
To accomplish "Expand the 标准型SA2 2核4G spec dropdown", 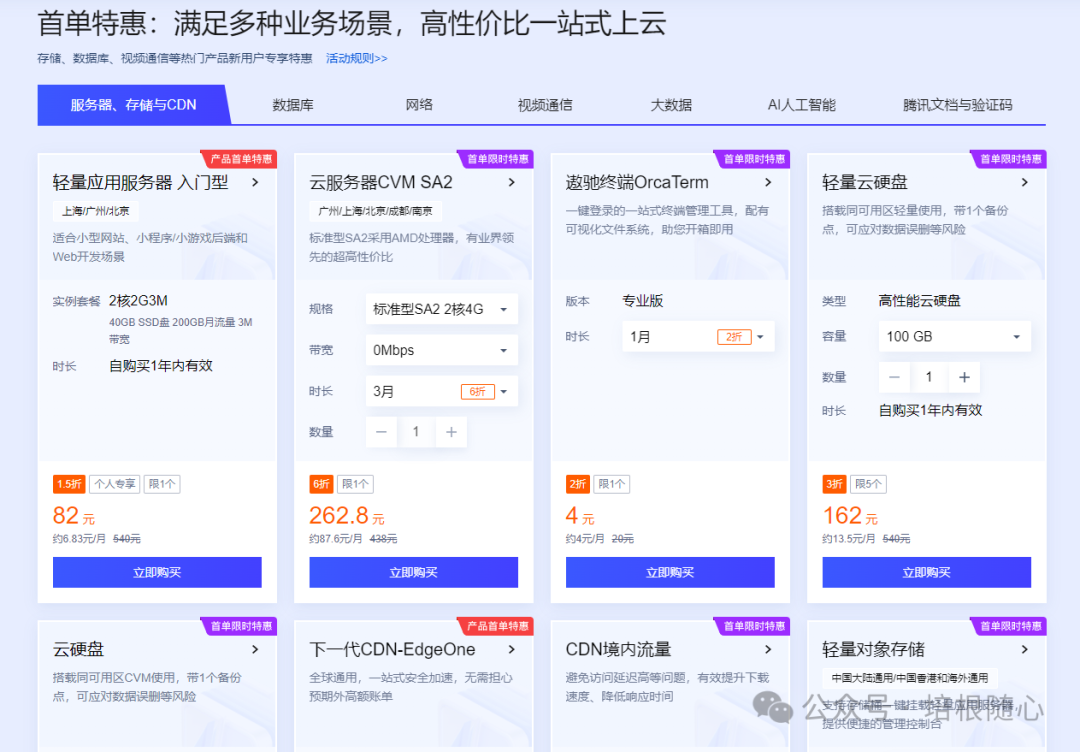I will tap(442, 309).
